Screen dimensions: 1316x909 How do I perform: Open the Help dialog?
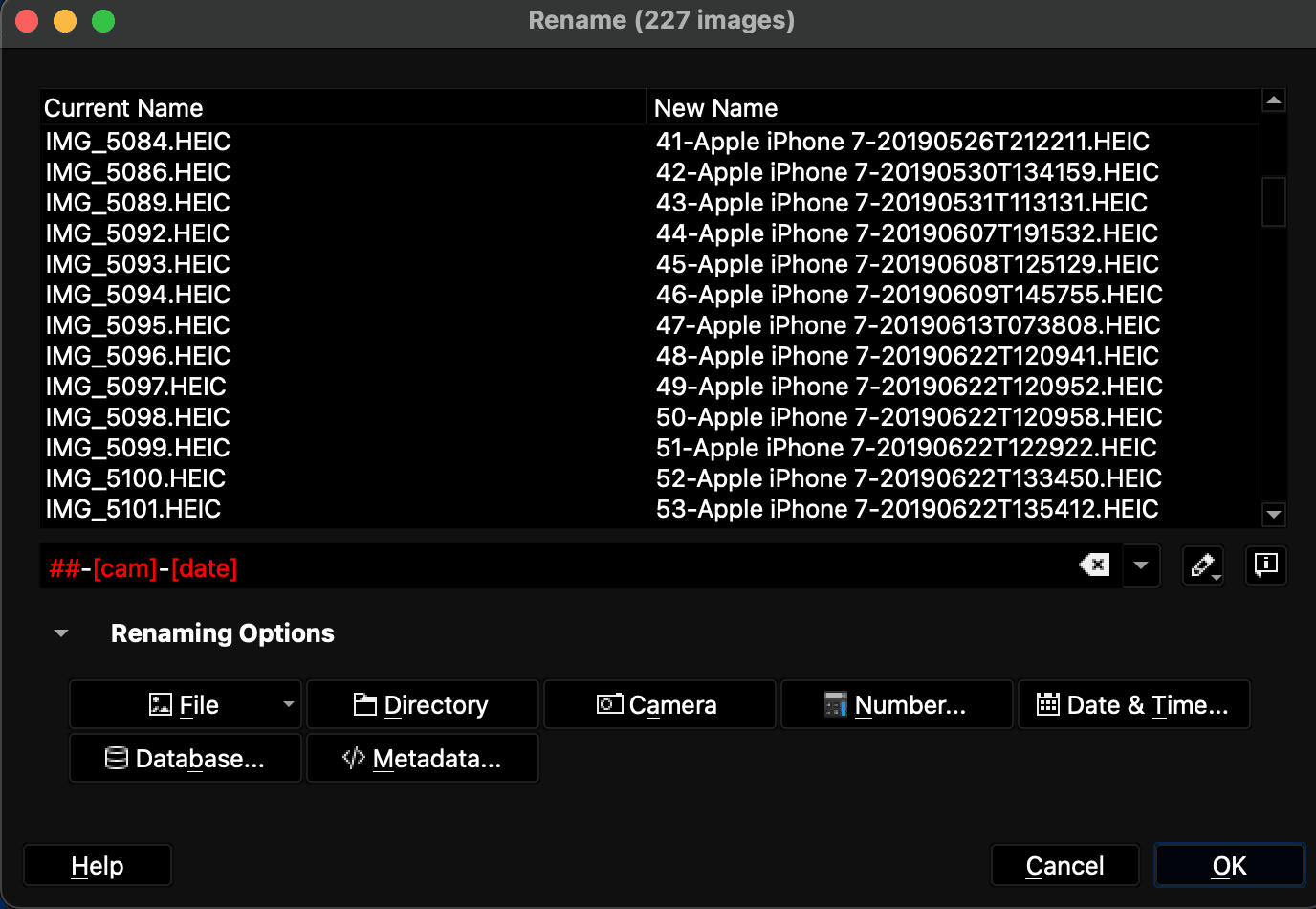(97, 865)
